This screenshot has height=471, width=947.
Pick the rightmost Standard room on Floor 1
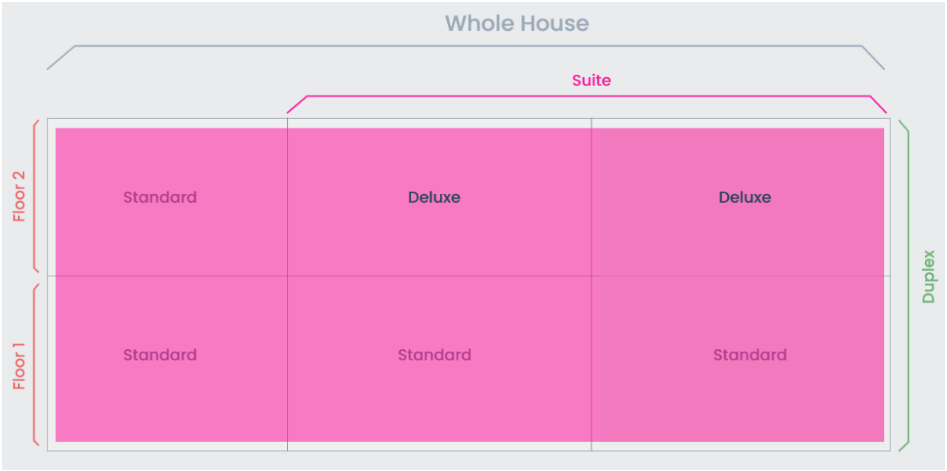pos(749,355)
